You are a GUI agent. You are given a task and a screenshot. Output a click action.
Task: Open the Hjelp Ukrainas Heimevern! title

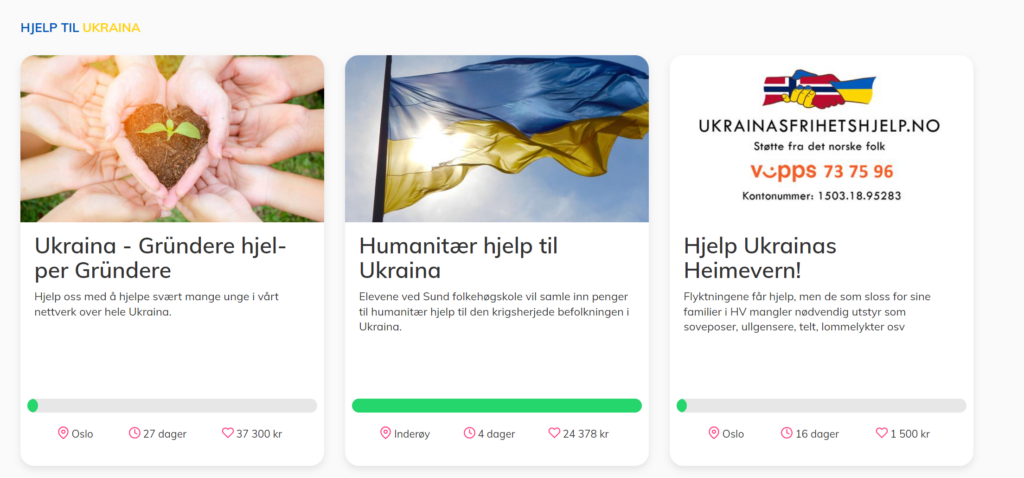[x=760, y=258]
